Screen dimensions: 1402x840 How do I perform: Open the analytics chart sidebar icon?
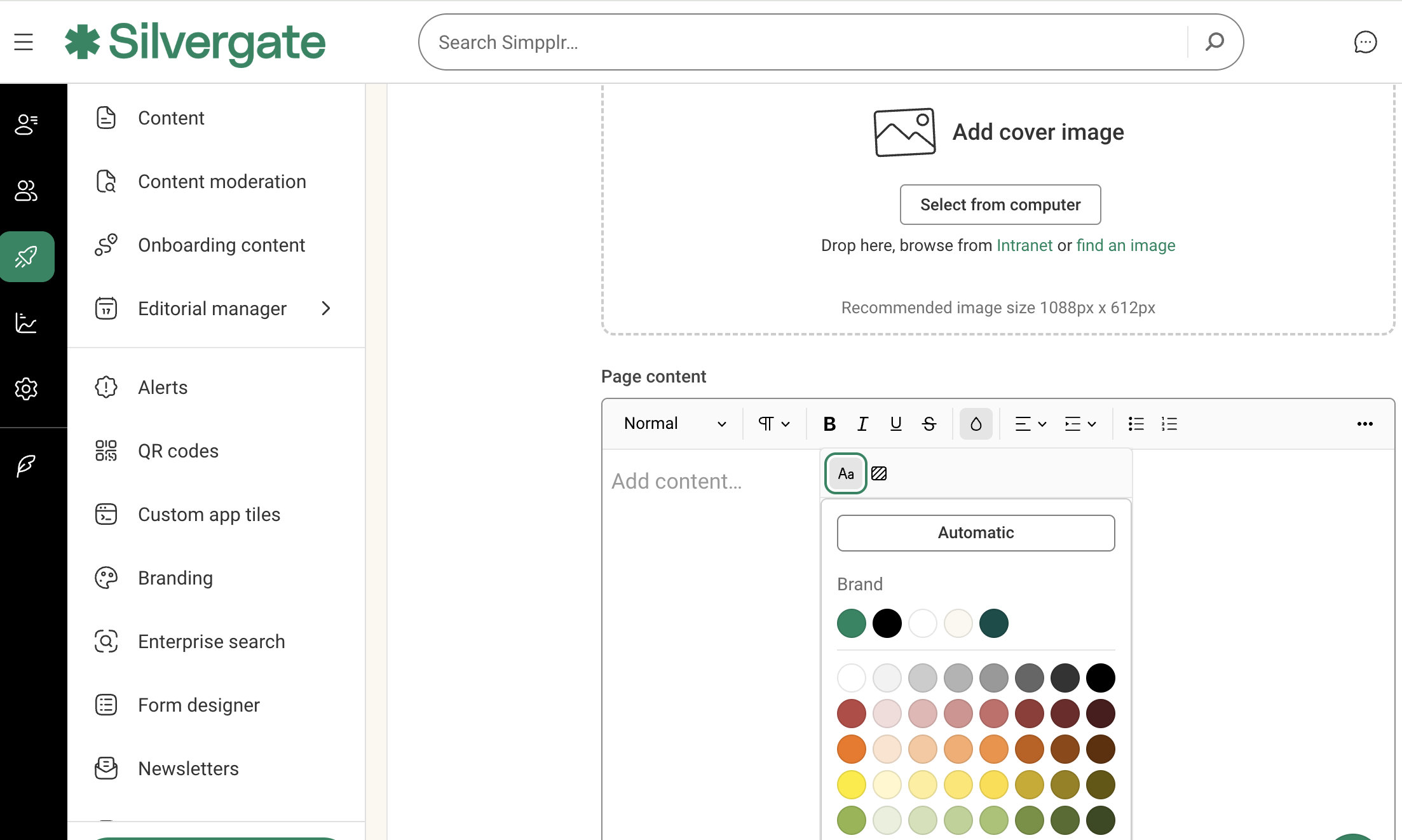pyautogui.click(x=26, y=323)
